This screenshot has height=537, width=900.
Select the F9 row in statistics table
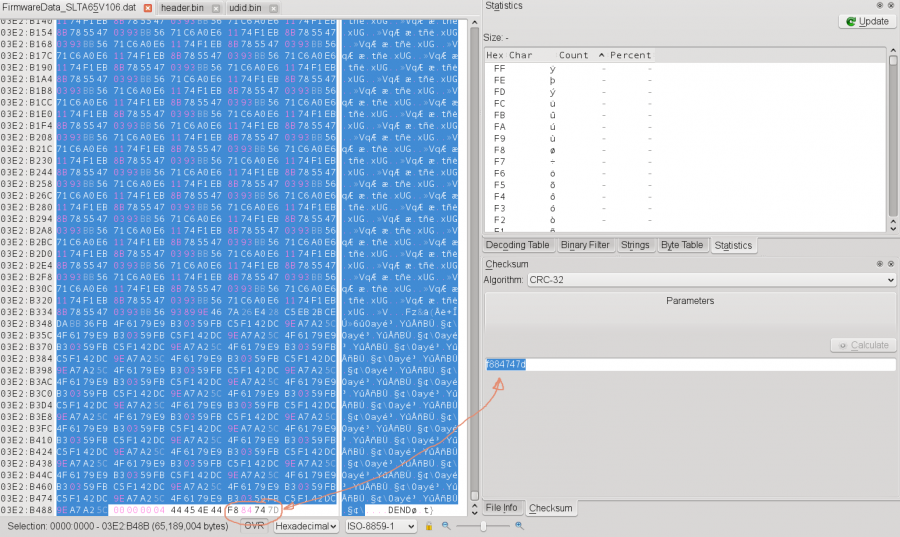click(685, 138)
